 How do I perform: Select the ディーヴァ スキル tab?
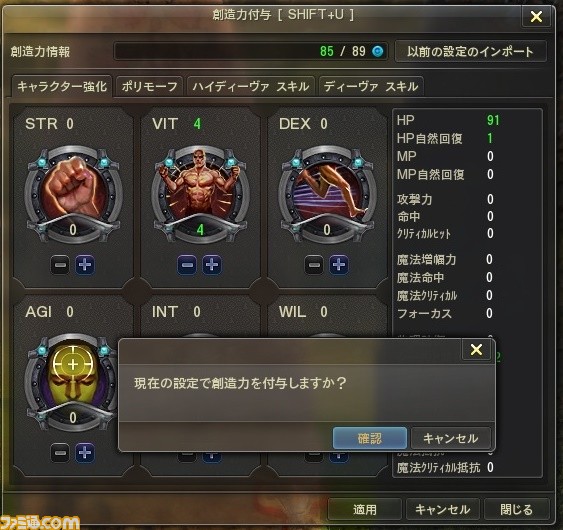click(x=371, y=87)
